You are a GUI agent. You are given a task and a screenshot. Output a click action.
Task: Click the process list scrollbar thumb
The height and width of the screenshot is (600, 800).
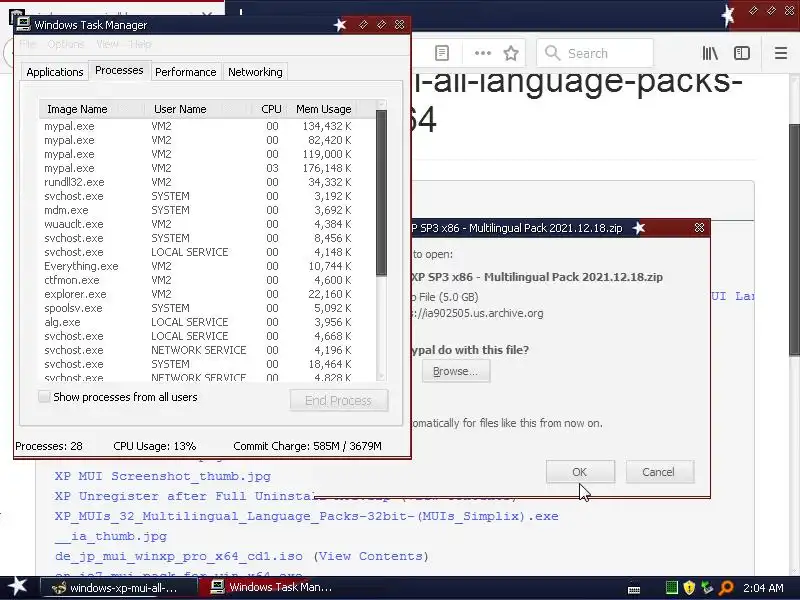tap(381, 193)
